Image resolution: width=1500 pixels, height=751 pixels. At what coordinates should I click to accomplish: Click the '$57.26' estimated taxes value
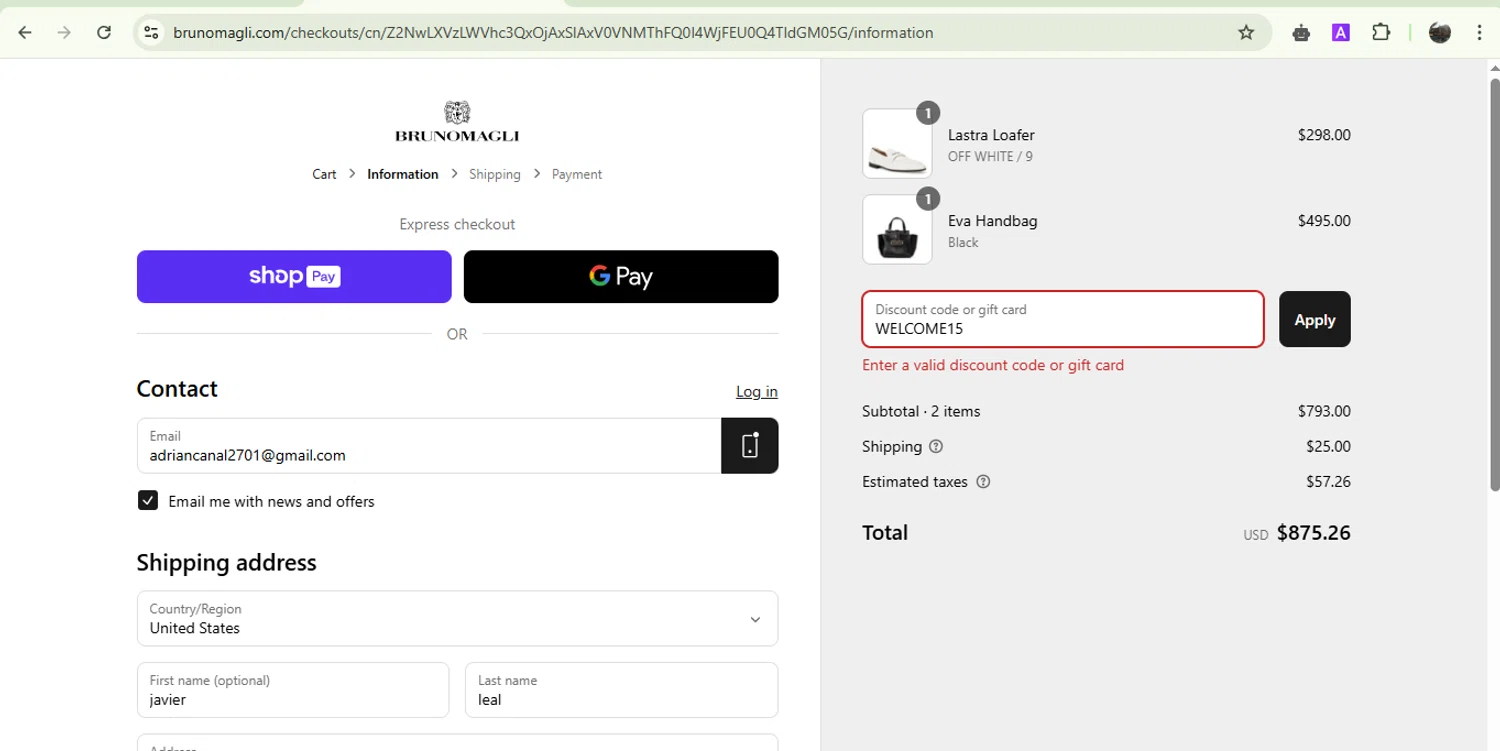pyautogui.click(x=1328, y=482)
